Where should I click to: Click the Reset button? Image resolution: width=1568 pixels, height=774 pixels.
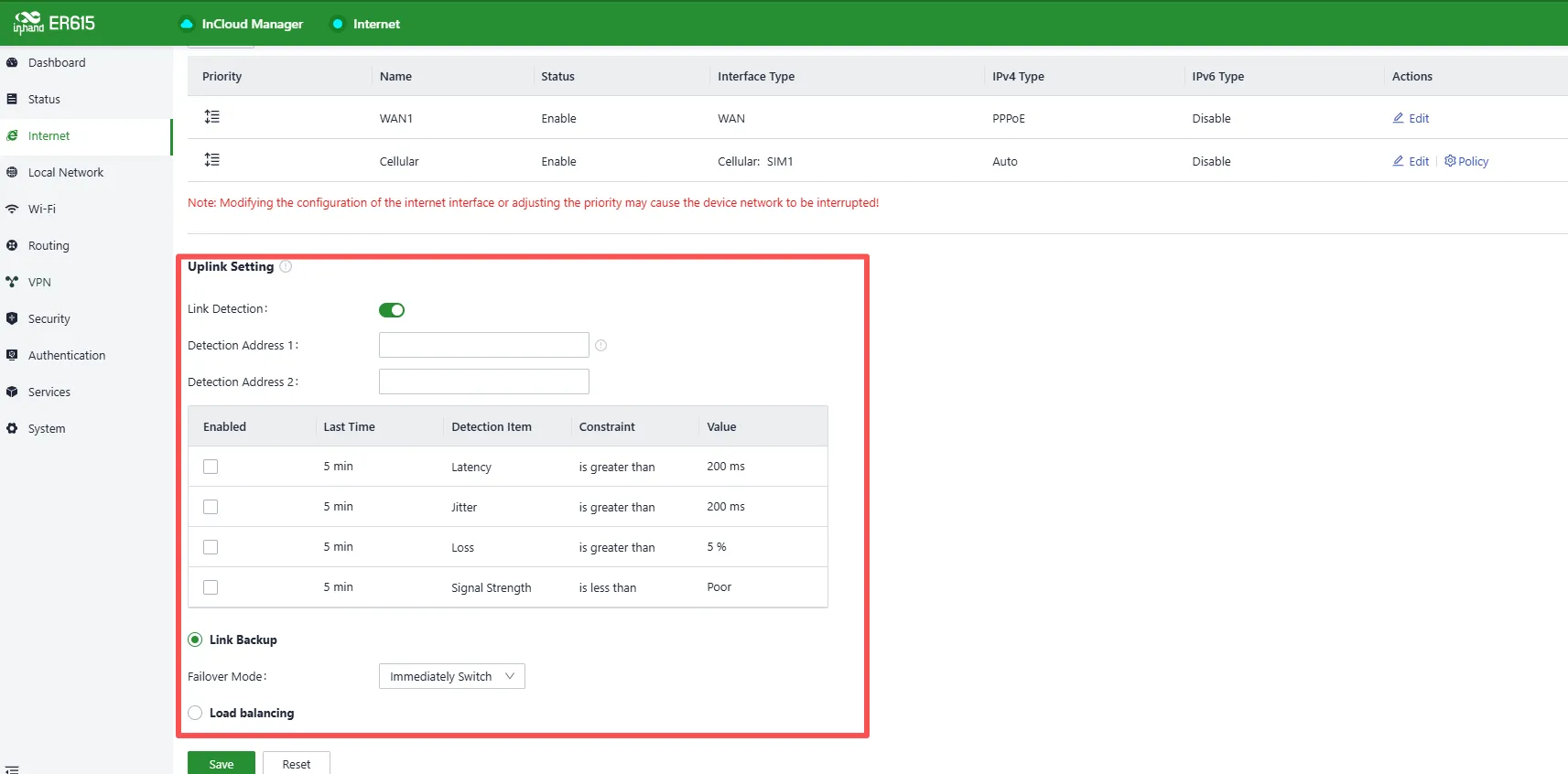coord(297,763)
